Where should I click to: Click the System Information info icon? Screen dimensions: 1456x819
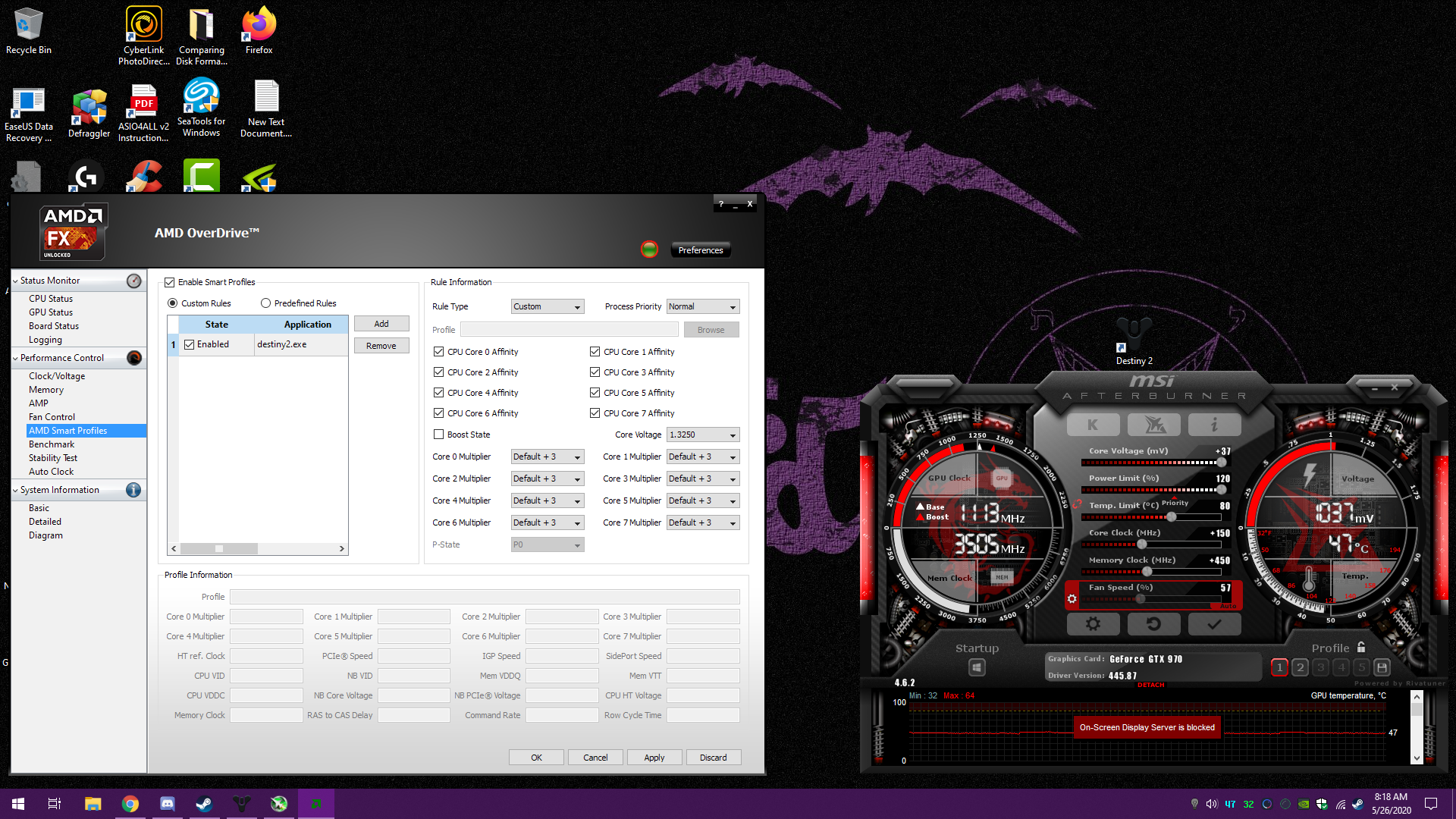tap(133, 490)
